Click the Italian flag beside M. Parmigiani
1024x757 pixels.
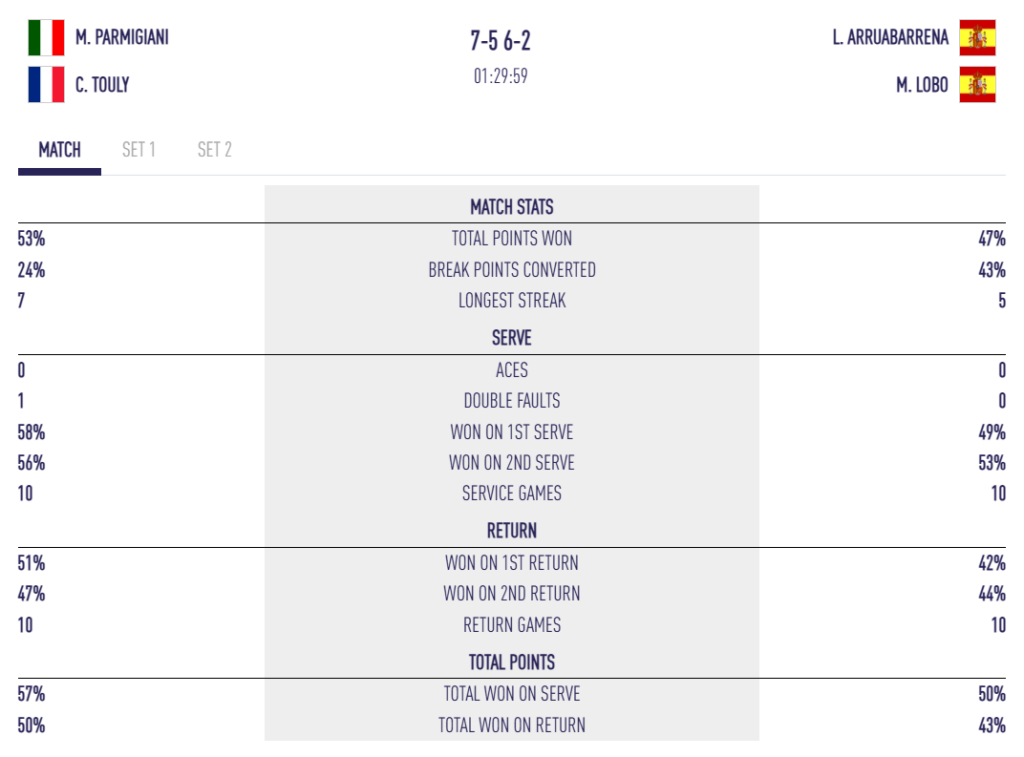46,38
